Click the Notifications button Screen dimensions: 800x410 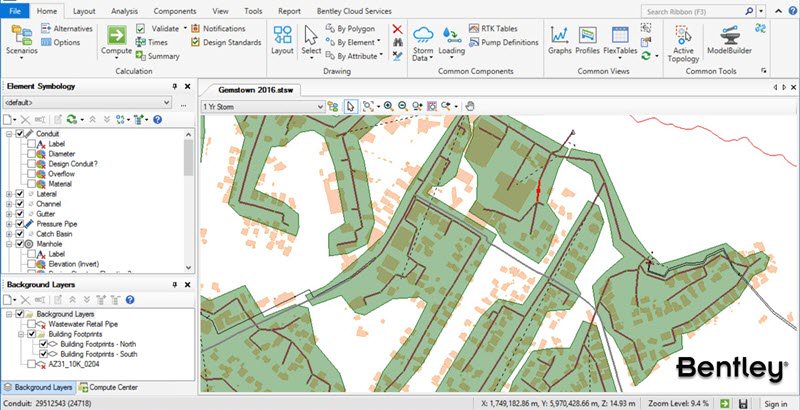218,29
